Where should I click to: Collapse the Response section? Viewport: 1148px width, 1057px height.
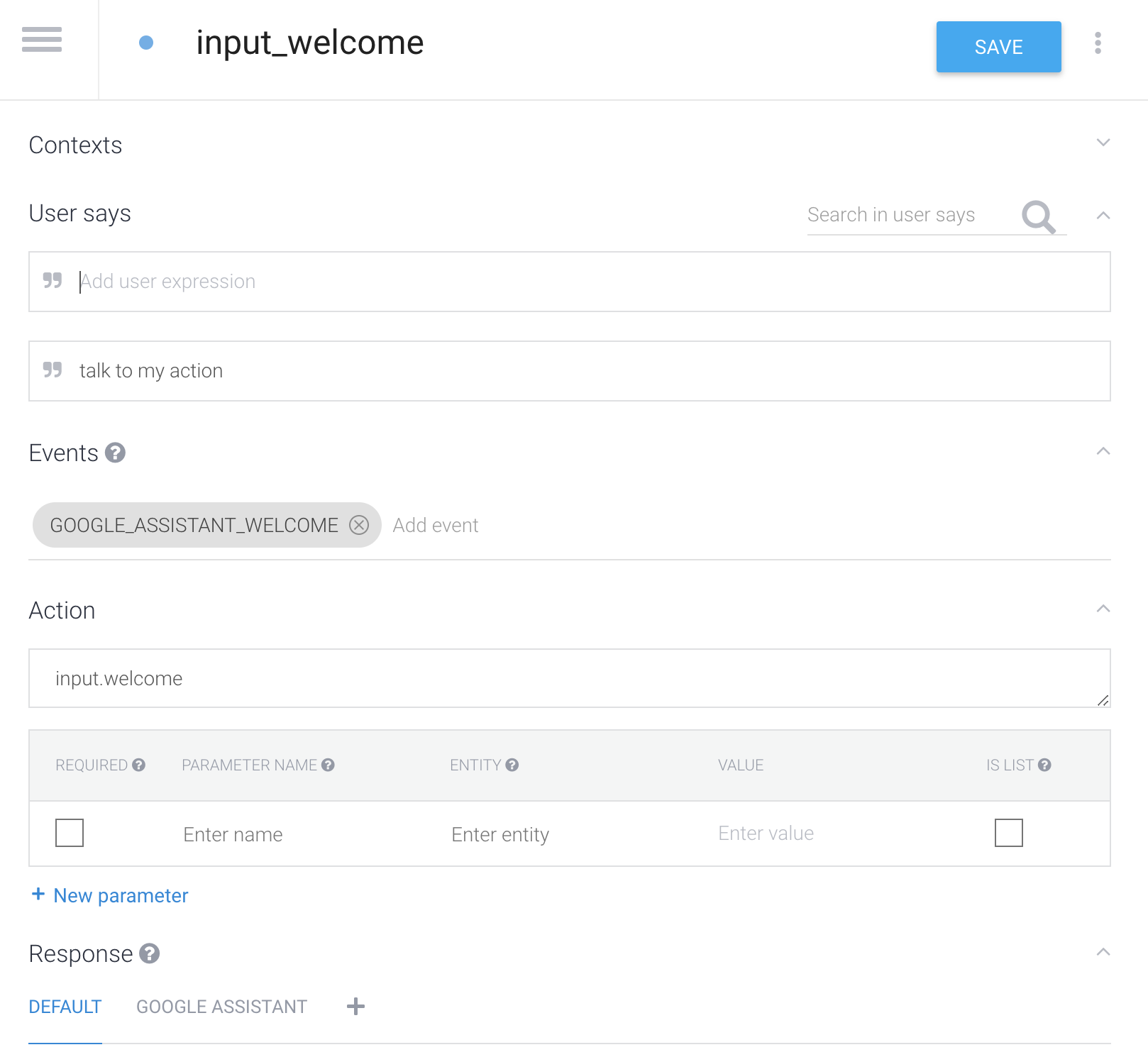(x=1103, y=952)
